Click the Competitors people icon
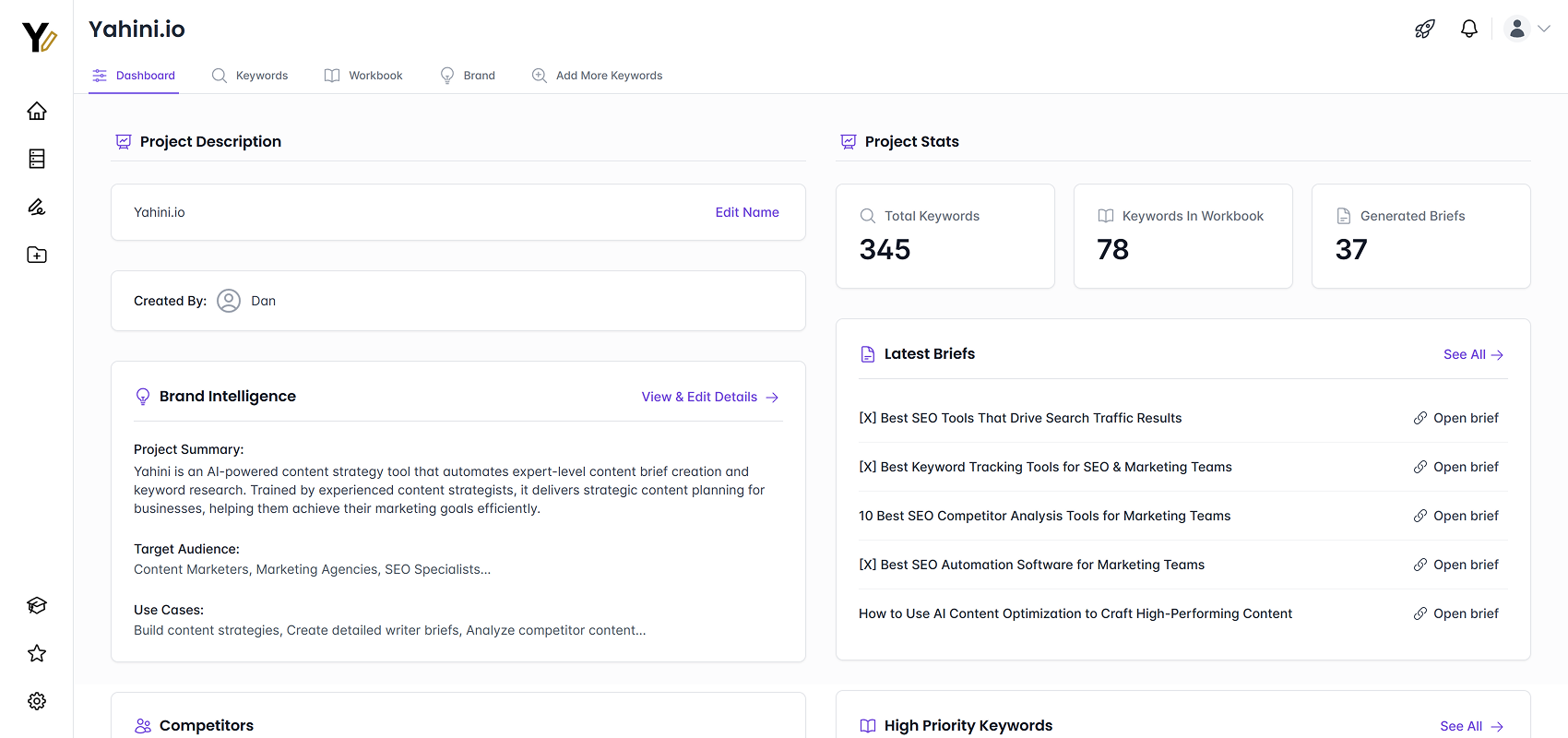Screen dimensions: 1568x738 [x=143, y=726]
